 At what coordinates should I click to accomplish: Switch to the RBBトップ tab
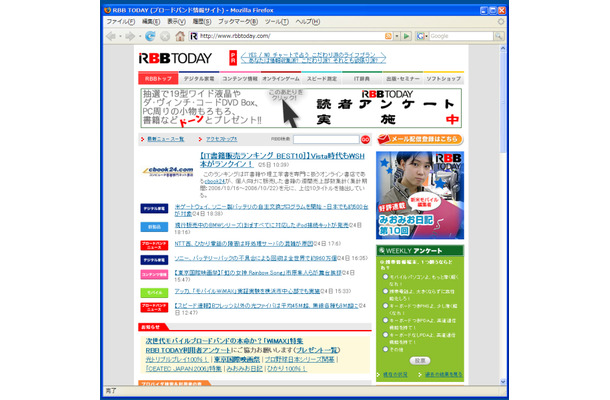pos(158,78)
